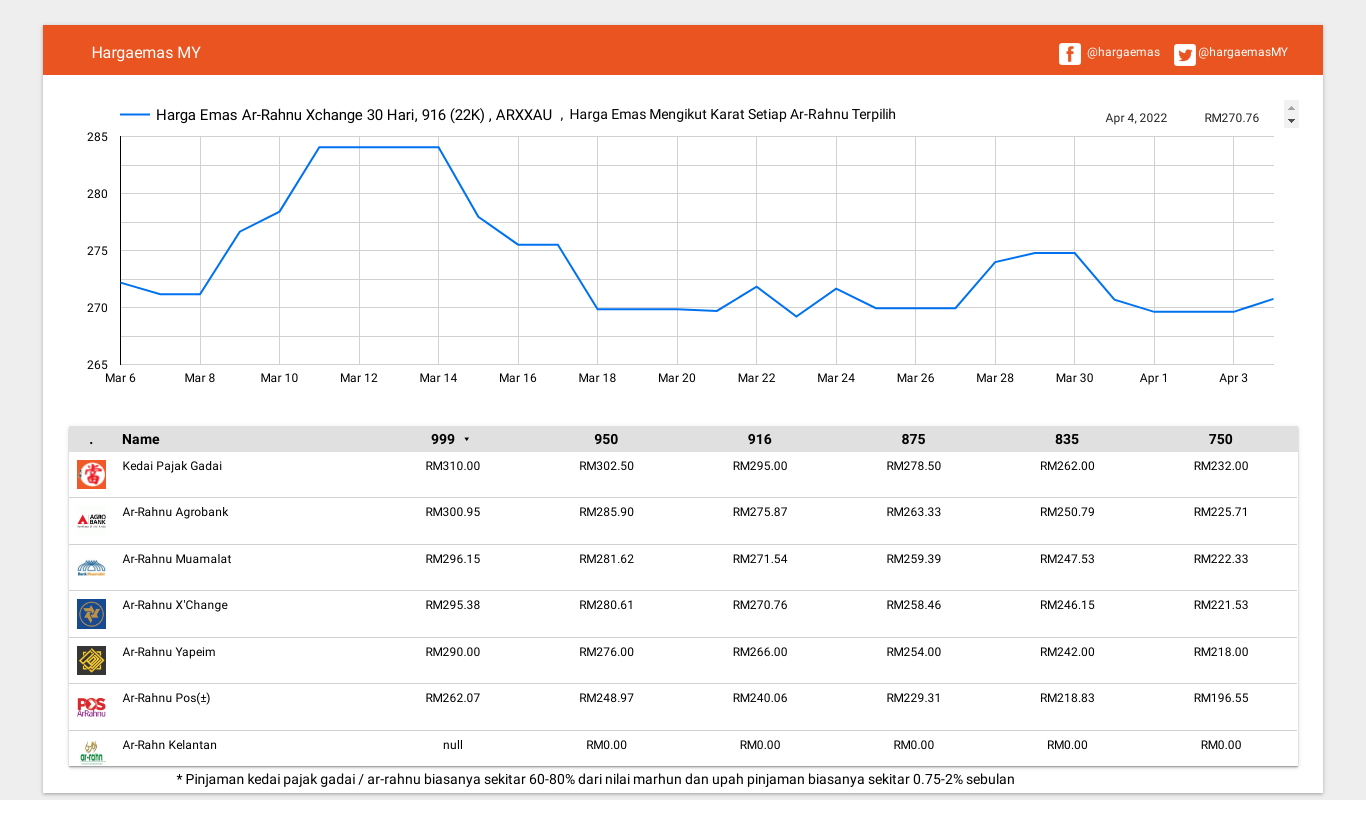
Task: Click the 265 y-axis label
Action: click(x=98, y=365)
